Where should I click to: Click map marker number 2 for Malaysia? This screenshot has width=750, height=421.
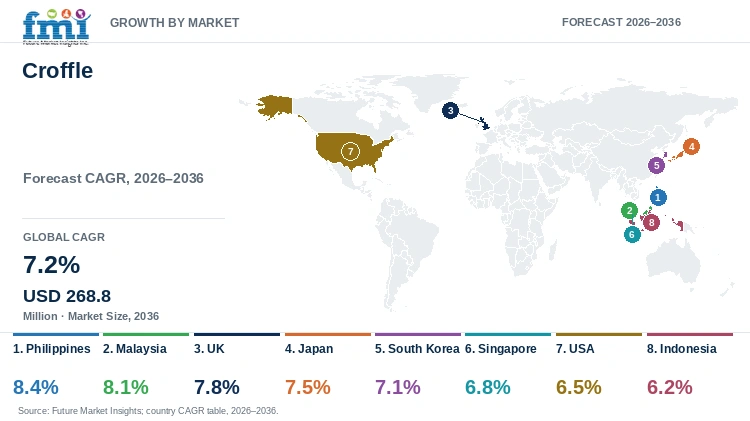(x=629, y=210)
